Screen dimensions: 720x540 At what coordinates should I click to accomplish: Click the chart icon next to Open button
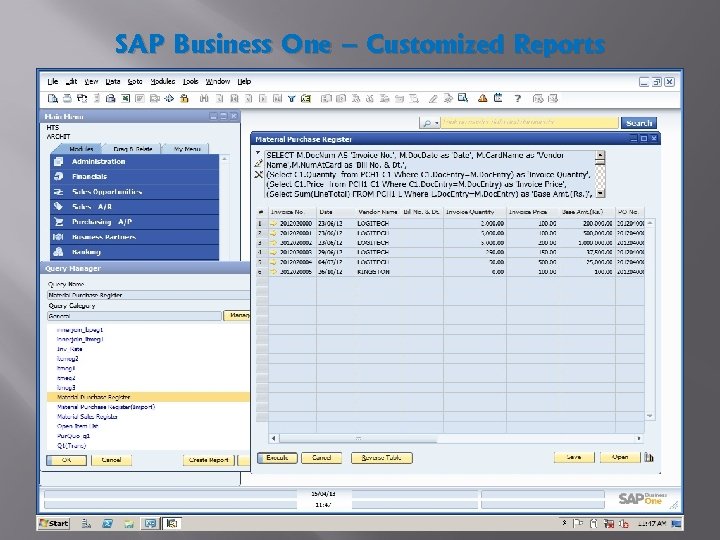[649, 457]
